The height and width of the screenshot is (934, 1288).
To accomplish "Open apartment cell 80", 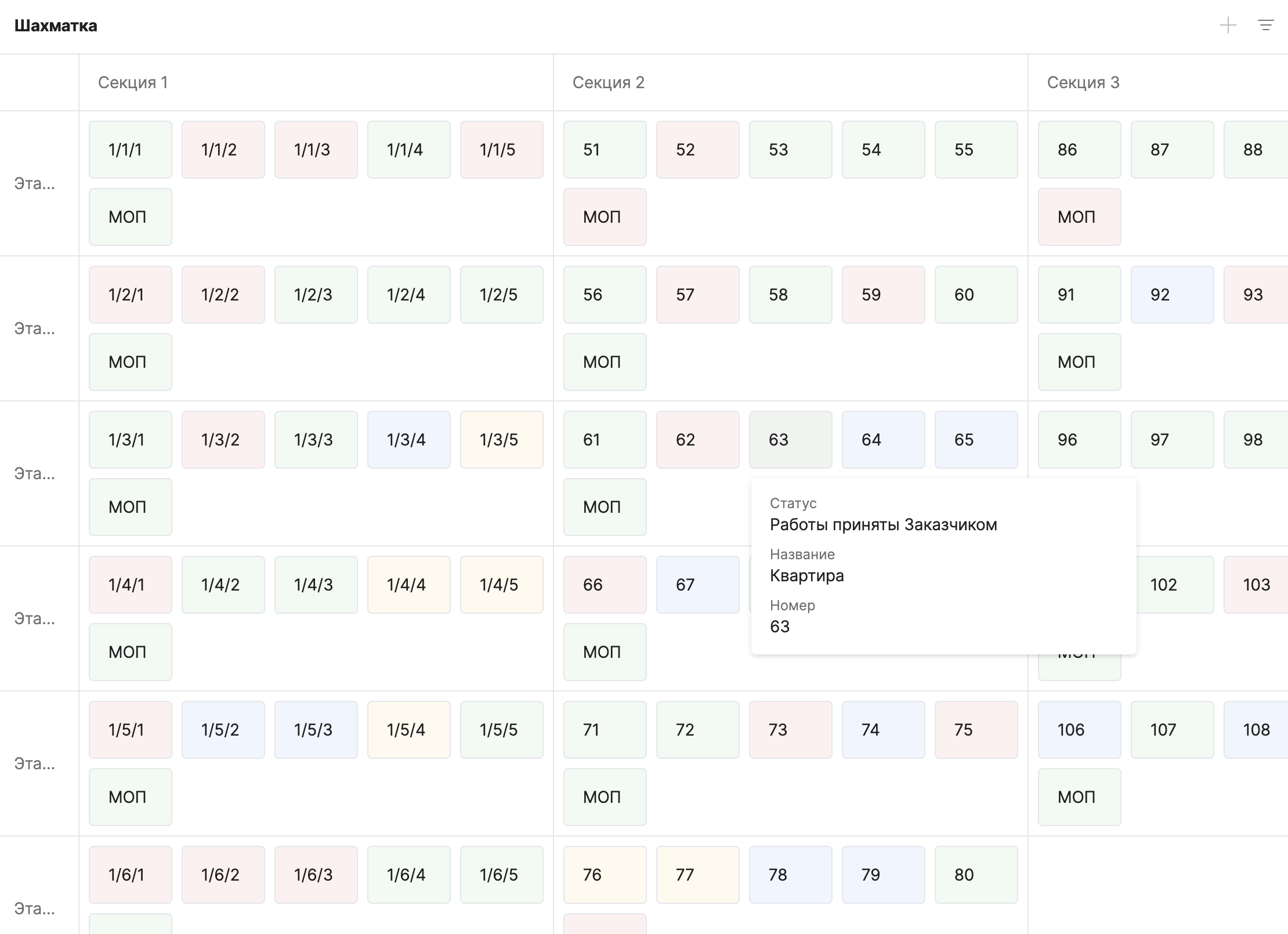I will 976,875.
